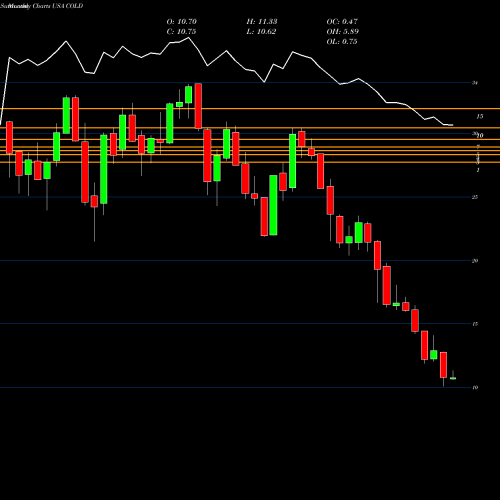
Task: Click the chart title ending 'Charts USA COLD'
Action: coord(42,6)
